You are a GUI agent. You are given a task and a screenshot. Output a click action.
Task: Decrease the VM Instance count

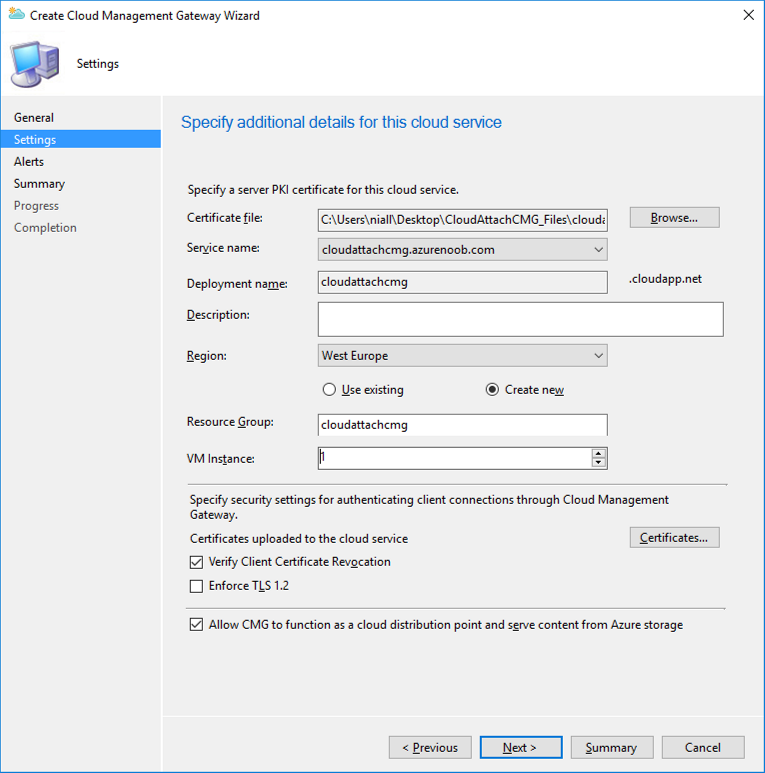click(598, 463)
